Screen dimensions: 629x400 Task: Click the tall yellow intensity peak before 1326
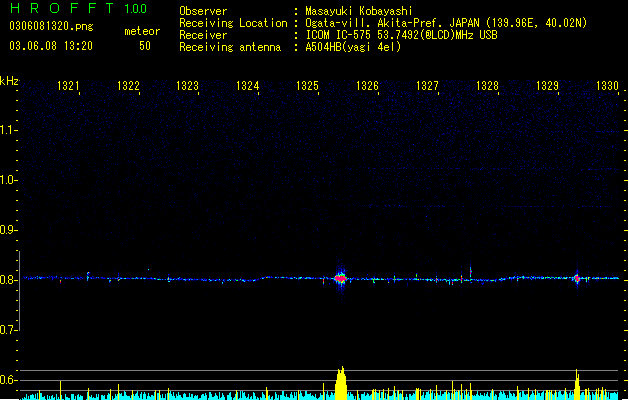[341, 383]
